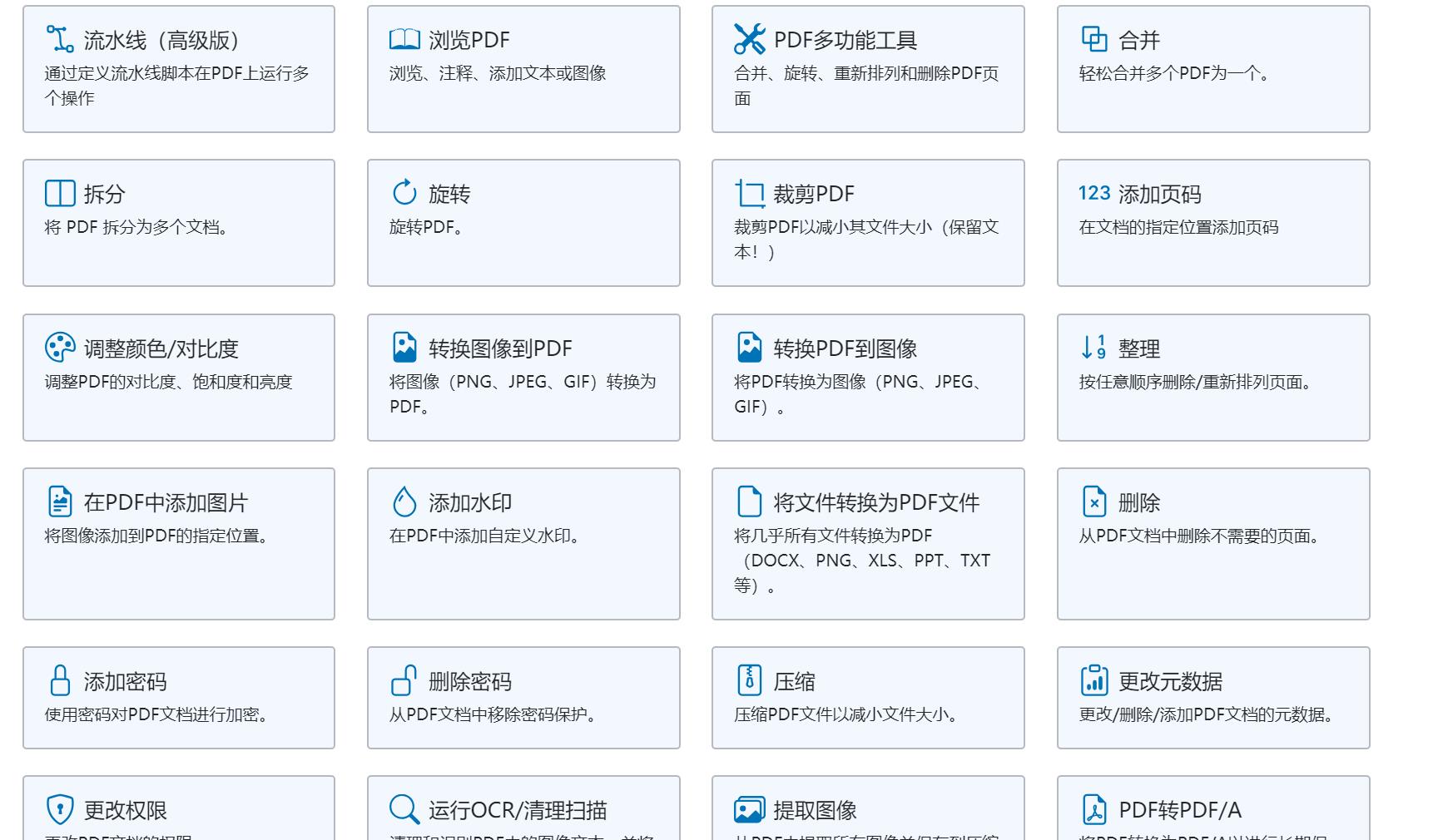Click the circular arrow 旋转 icon
This screenshot has width=1438, height=840.
[x=404, y=193]
